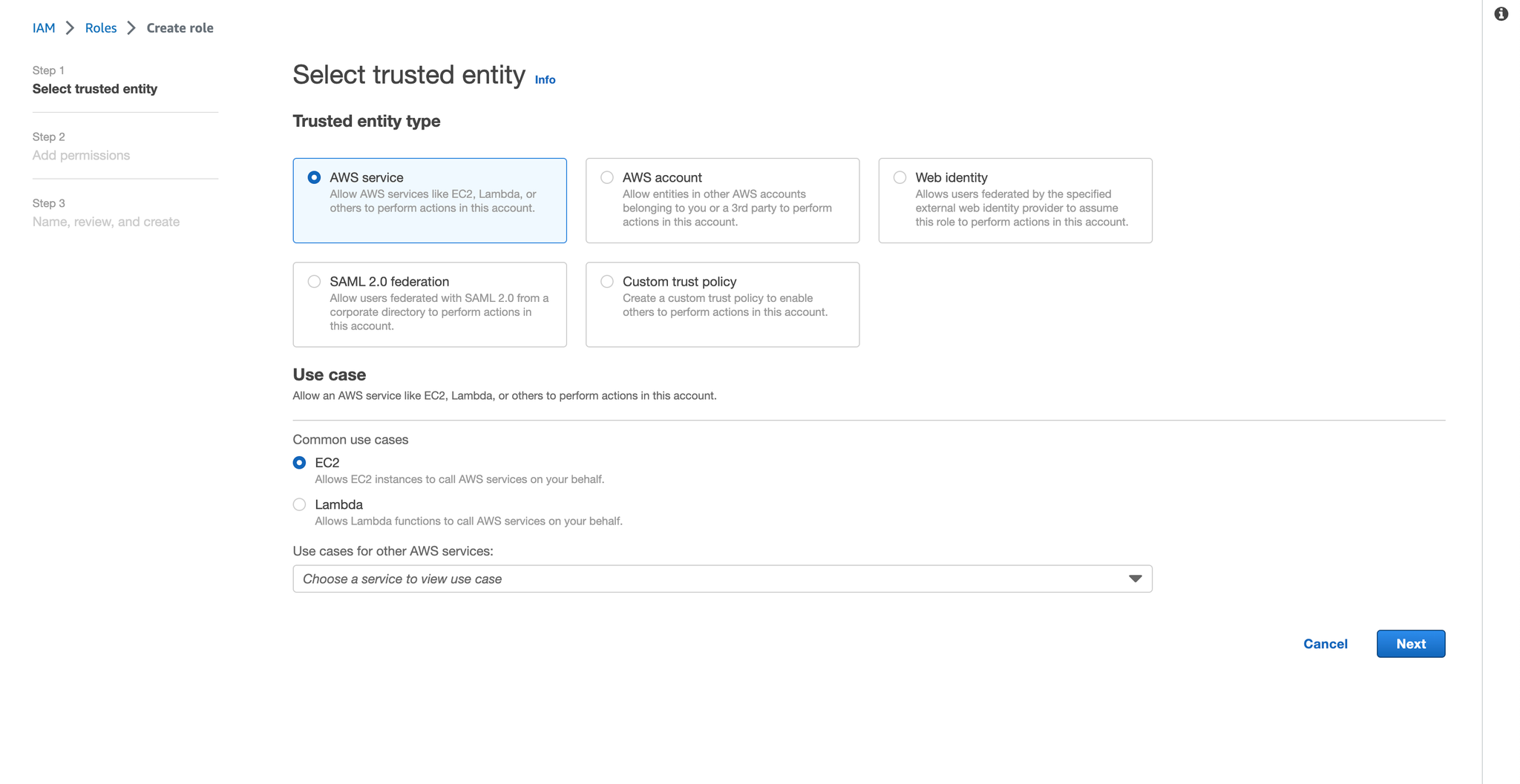Screen dimensions: 1520x784
Task: Click Step 2 Add permissions
Action: pos(81,147)
